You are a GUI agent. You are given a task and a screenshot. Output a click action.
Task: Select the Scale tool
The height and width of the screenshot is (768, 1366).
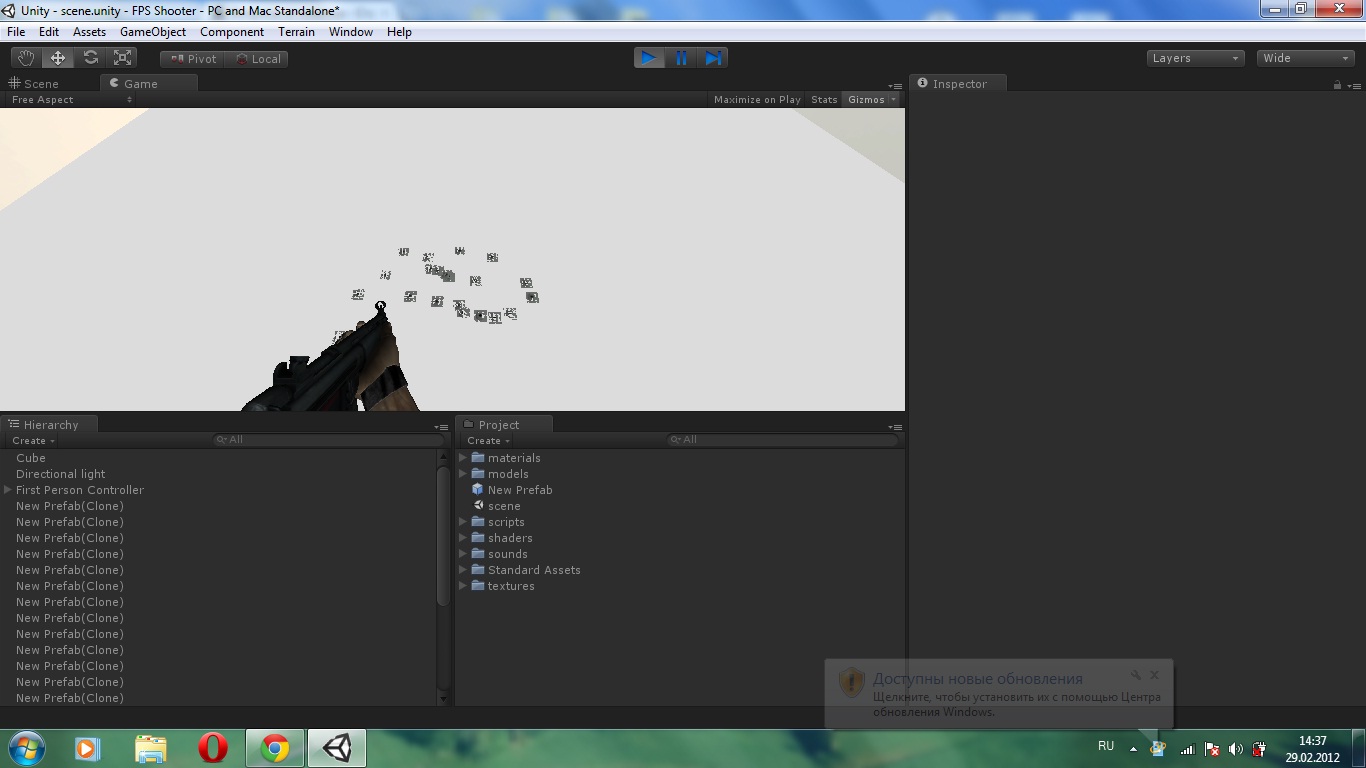click(123, 58)
